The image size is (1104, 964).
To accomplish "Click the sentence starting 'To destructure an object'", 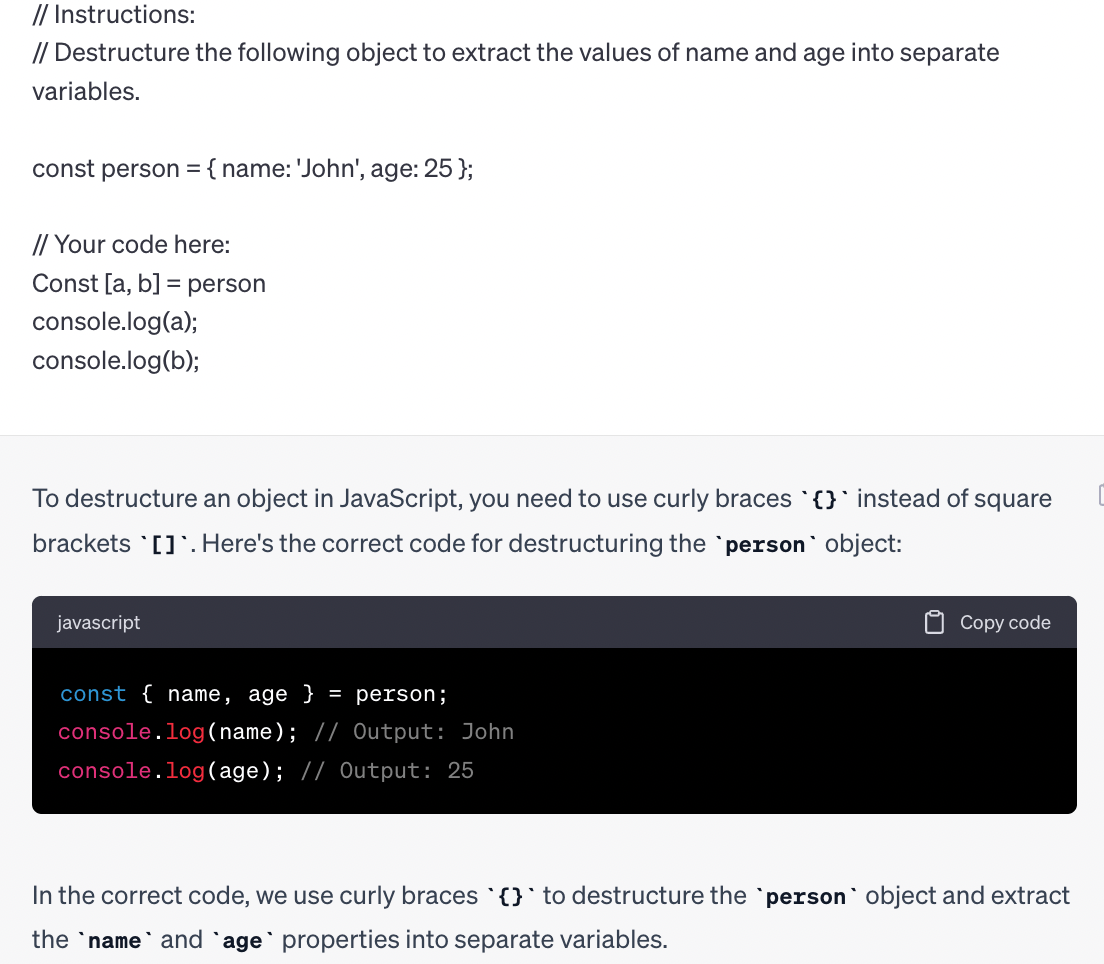I will point(542,521).
